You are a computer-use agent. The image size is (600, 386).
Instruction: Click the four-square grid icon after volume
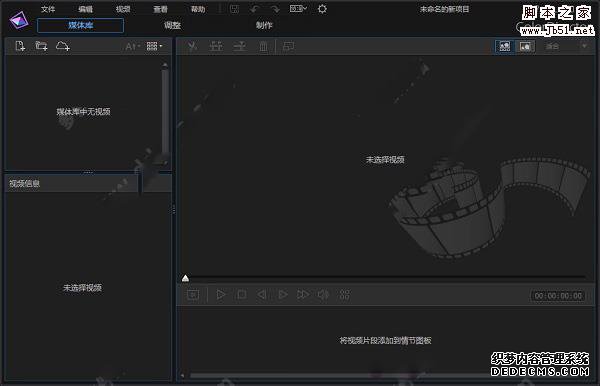[345, 295]
